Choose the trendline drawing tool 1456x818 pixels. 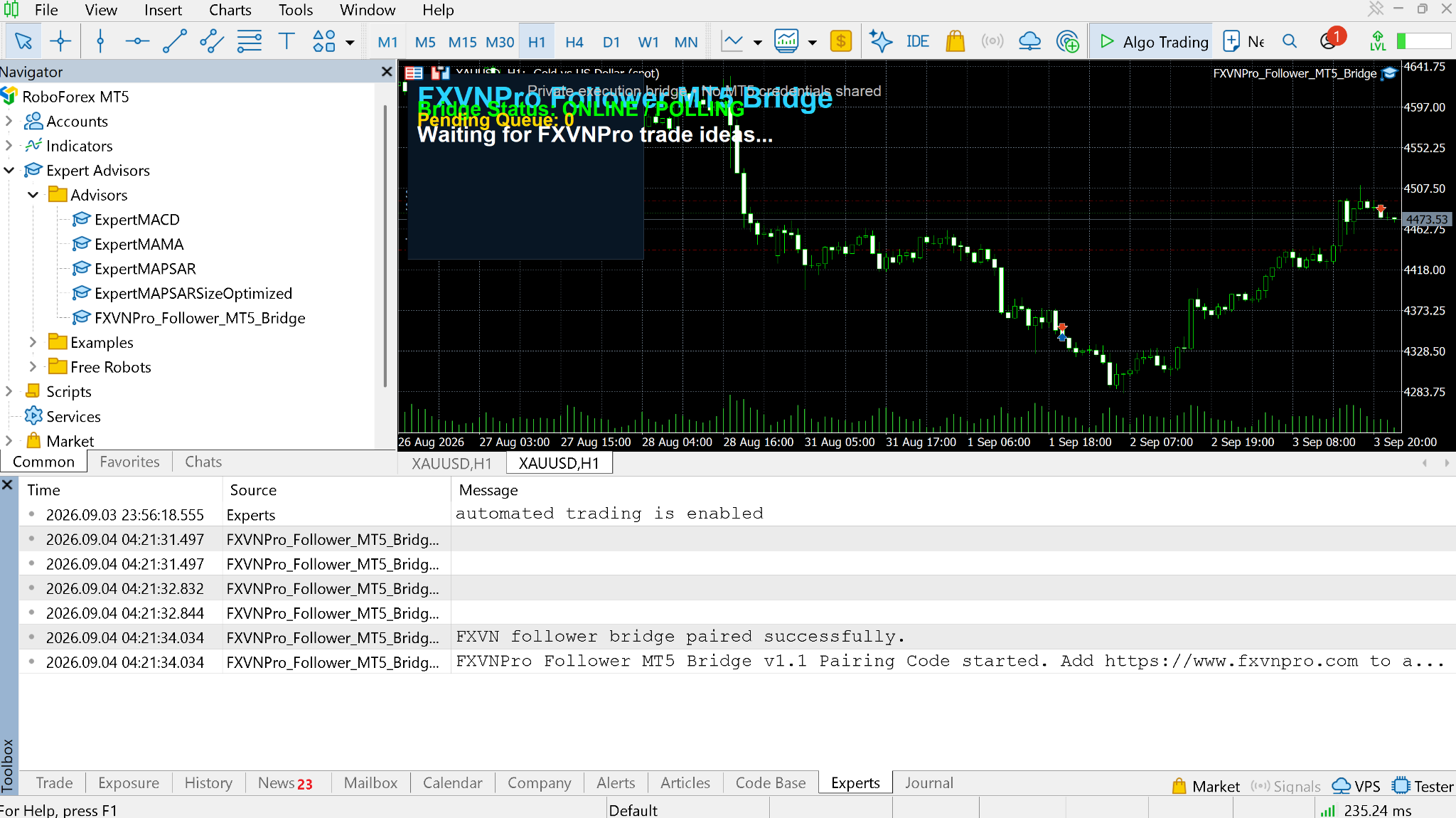(x=175, y=41)
